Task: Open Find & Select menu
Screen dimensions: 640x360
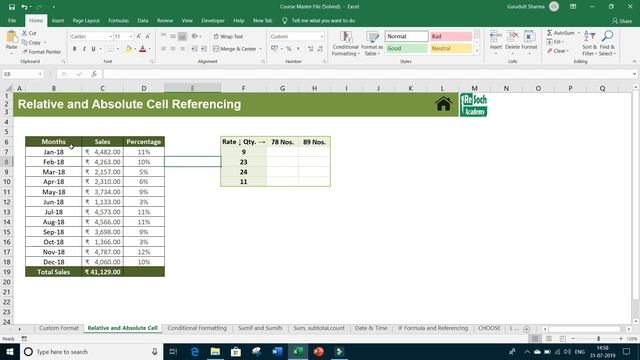Action: [607, 43]
